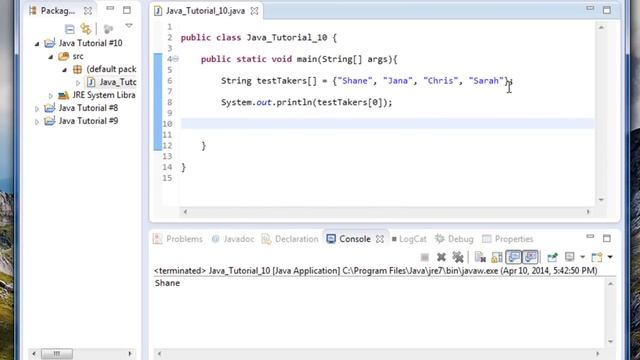
Task: Click the editor vertical scrollbar down arrow
Action: [601, 200]
